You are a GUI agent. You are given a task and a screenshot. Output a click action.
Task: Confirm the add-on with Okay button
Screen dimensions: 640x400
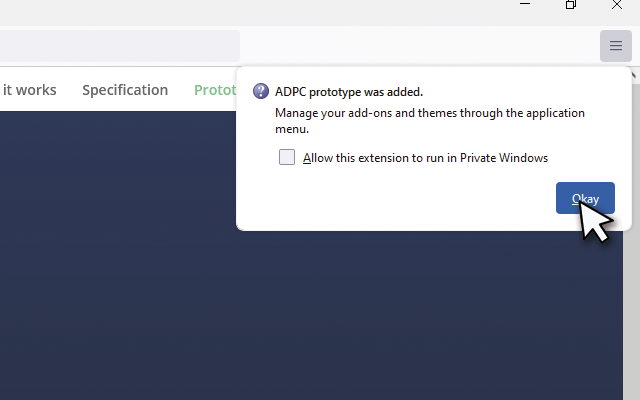click(x=585, y=198)
